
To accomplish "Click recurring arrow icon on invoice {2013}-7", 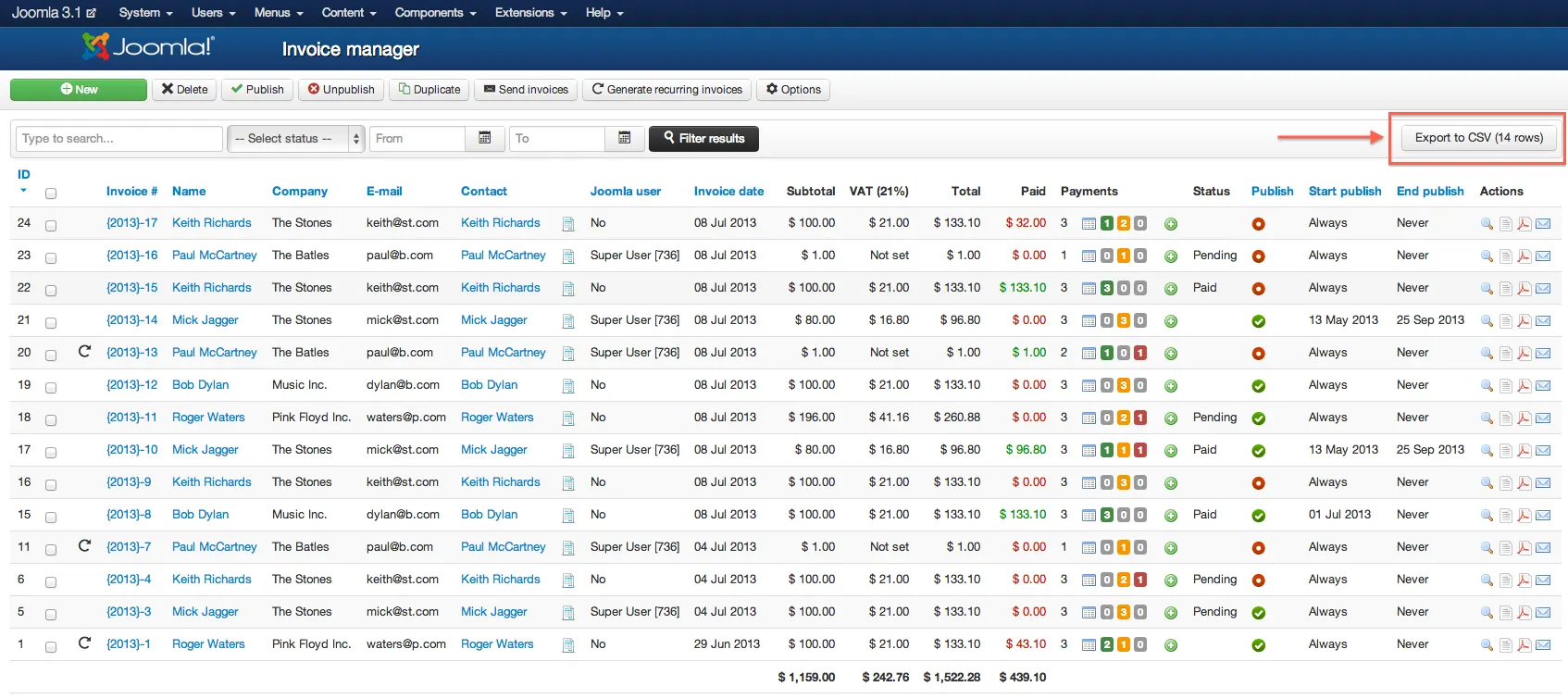I will coord(84,546).
